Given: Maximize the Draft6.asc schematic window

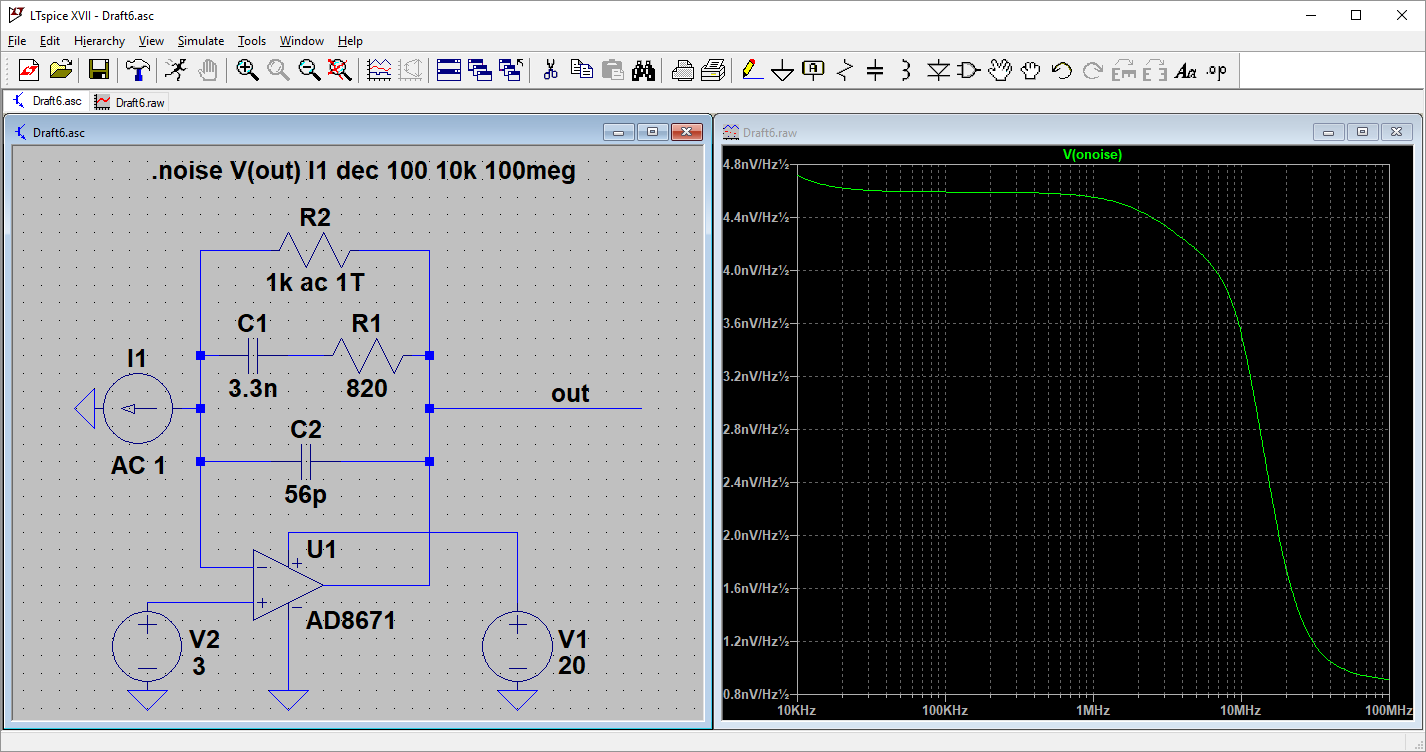Looking at the screenshot, I should 652,132.
